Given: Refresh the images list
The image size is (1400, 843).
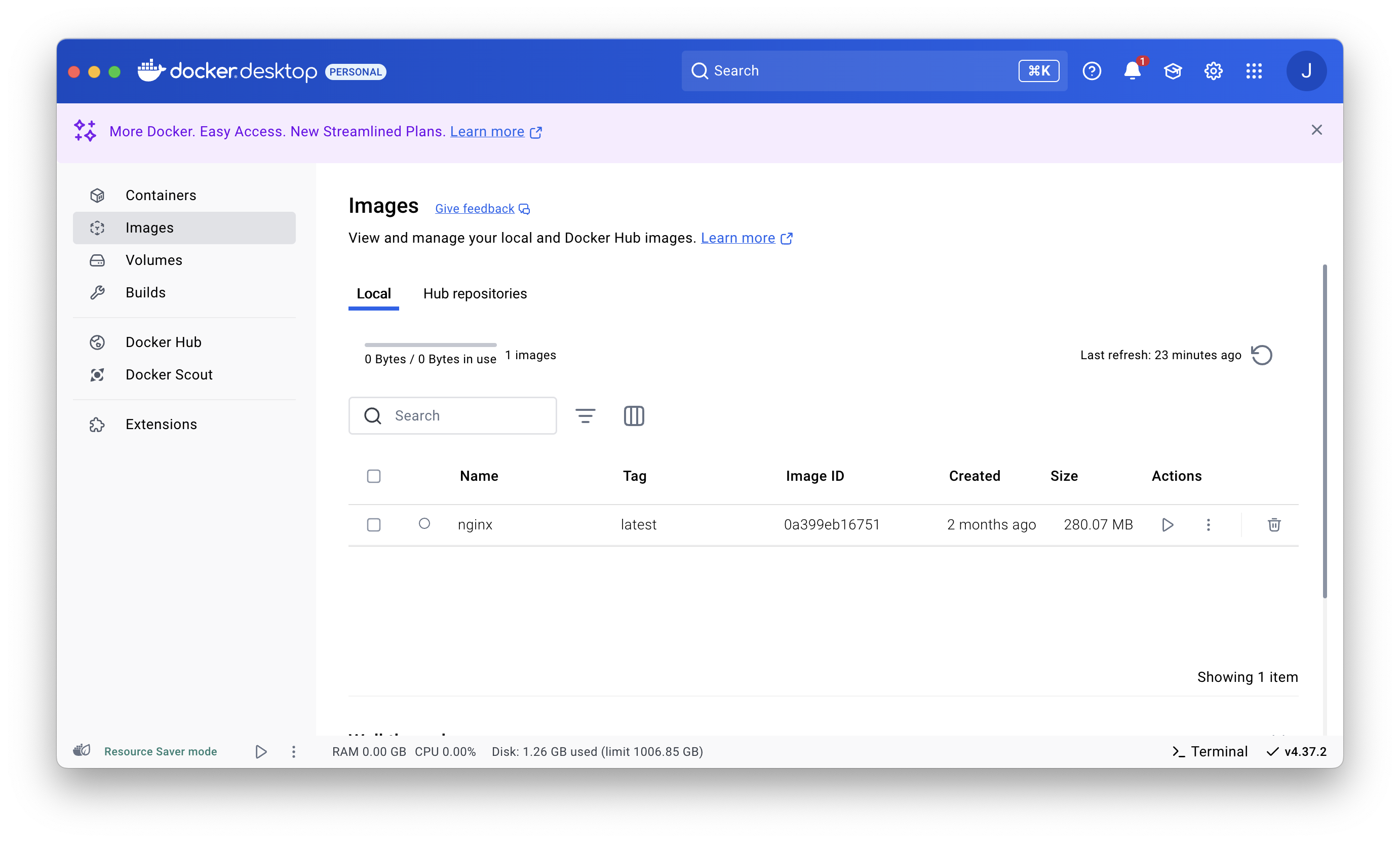Looking at the screenshot, I should tap(1261, 355).
